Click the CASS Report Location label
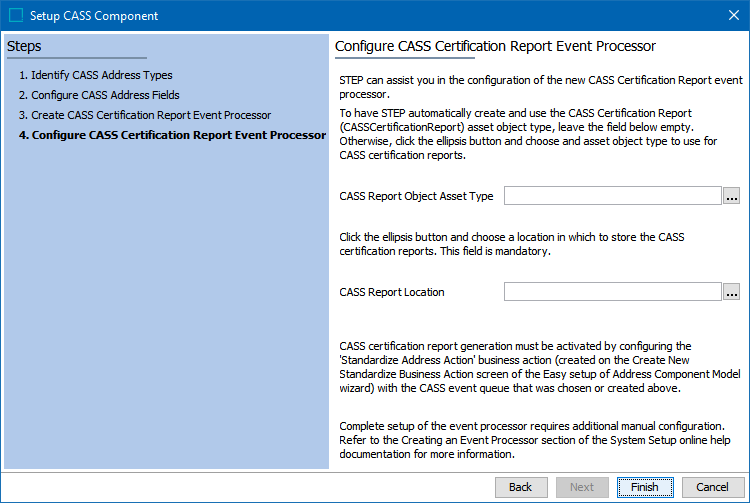This screenshot has width=750, height=503. point(392,292)
